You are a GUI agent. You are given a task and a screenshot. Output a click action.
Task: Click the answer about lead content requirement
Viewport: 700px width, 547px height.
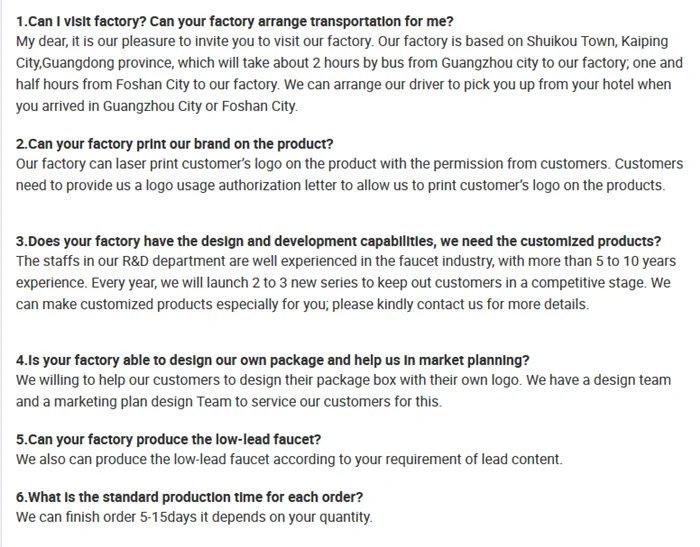coord(289,460)
